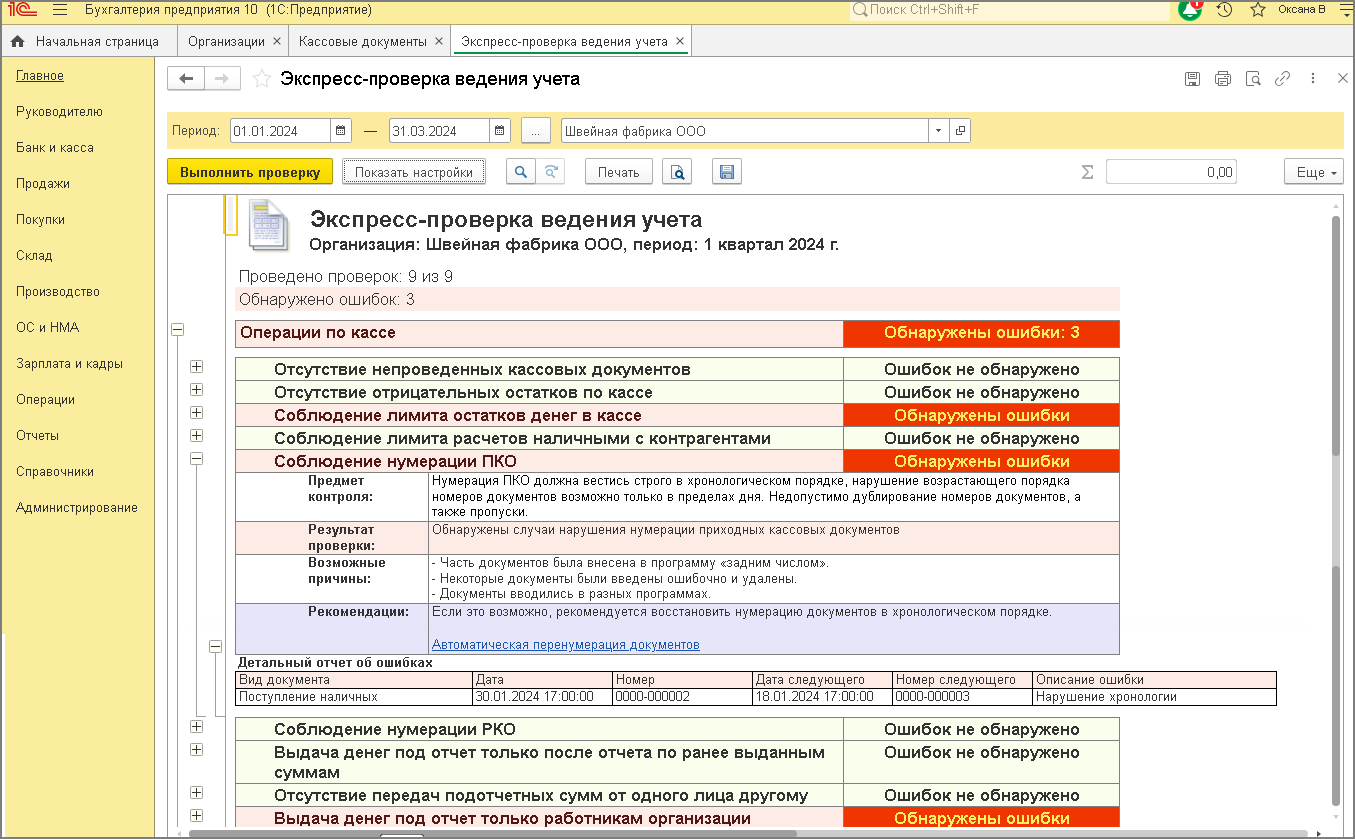Open the Продажи section

(43, 184)
